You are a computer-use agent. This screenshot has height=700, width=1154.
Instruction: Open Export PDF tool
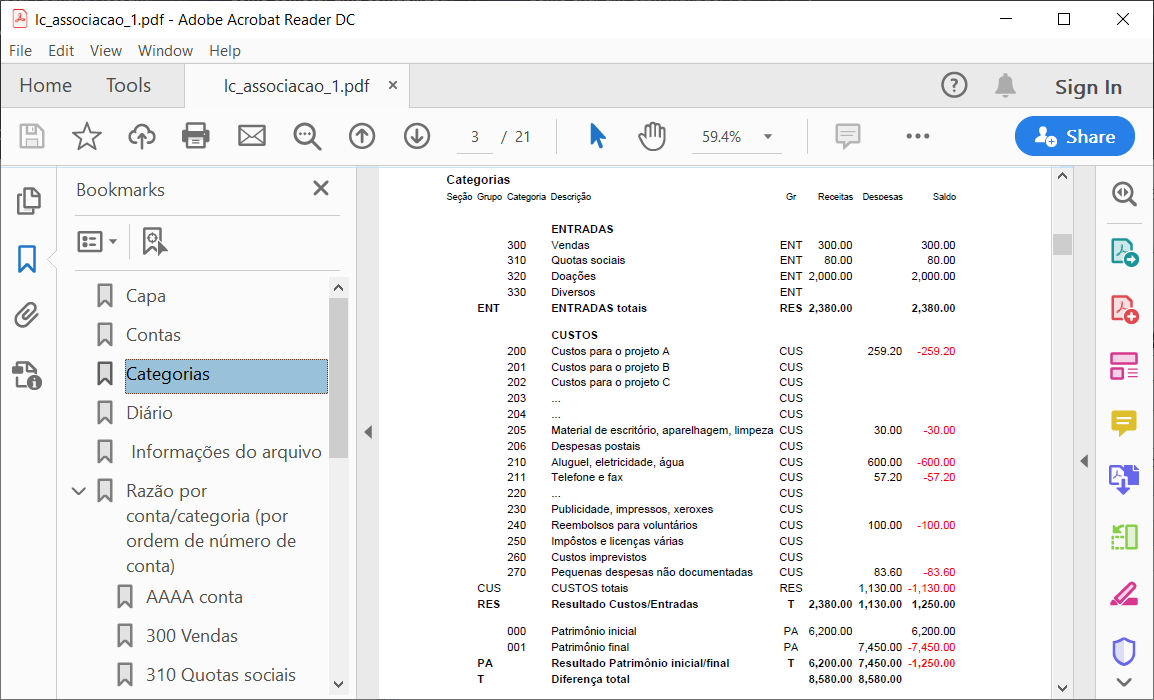[1125, 252]
